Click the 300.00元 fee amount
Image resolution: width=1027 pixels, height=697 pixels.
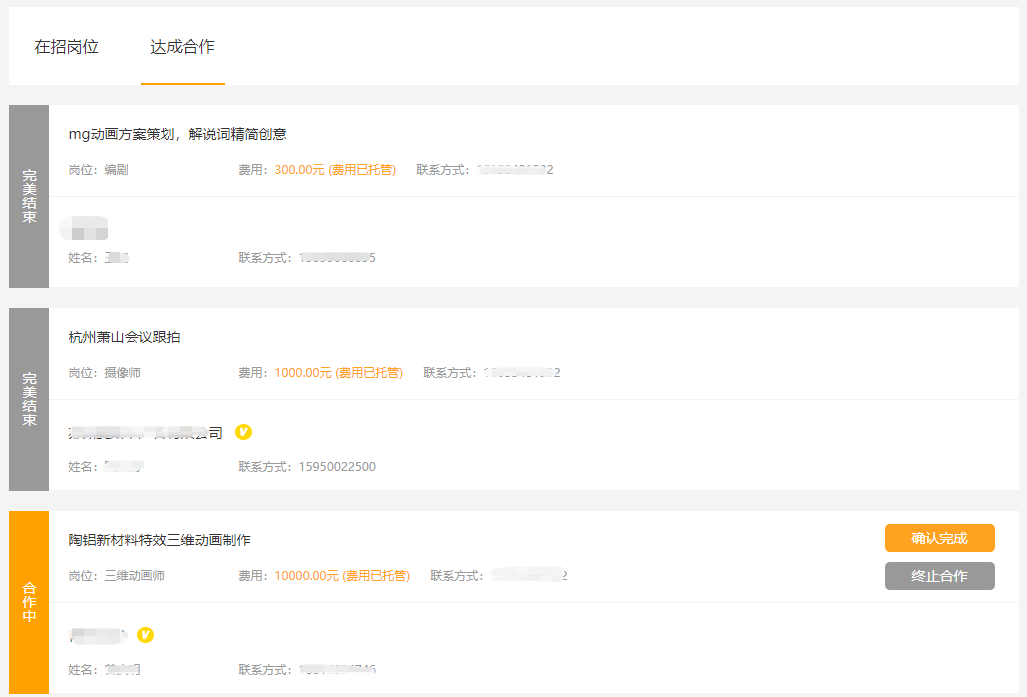click(x=299, y=170)
